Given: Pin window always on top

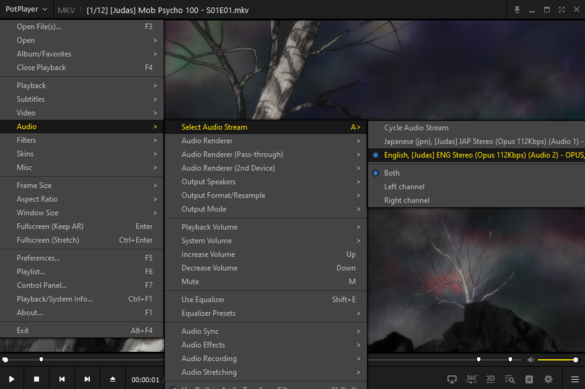Looking at the screenshot, I should (x=517, y=10).
